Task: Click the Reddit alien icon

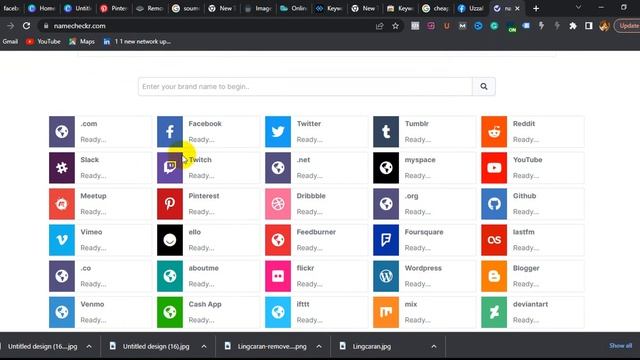Action: (x=494, y=131)
